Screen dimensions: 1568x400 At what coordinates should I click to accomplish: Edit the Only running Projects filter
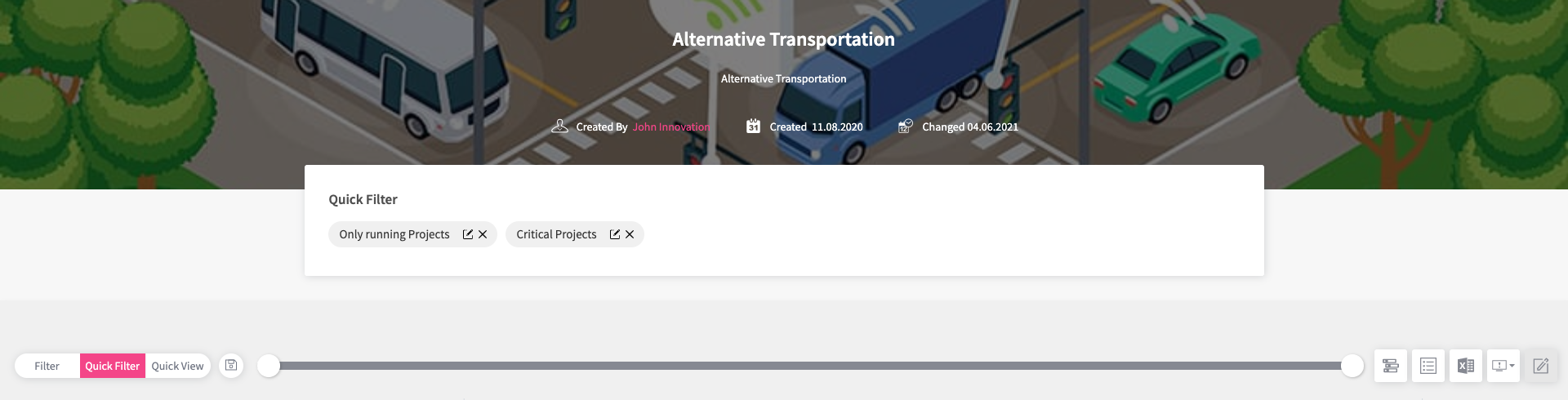pos(468,234)
